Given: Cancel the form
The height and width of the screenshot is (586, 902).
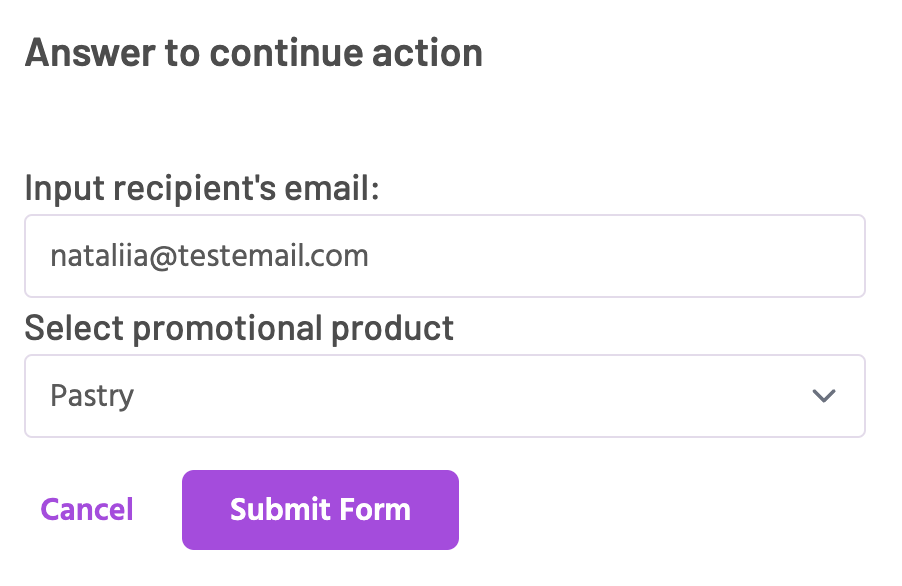Looking at the screenshot, I should pyautogui.click(x=87, y=510).
